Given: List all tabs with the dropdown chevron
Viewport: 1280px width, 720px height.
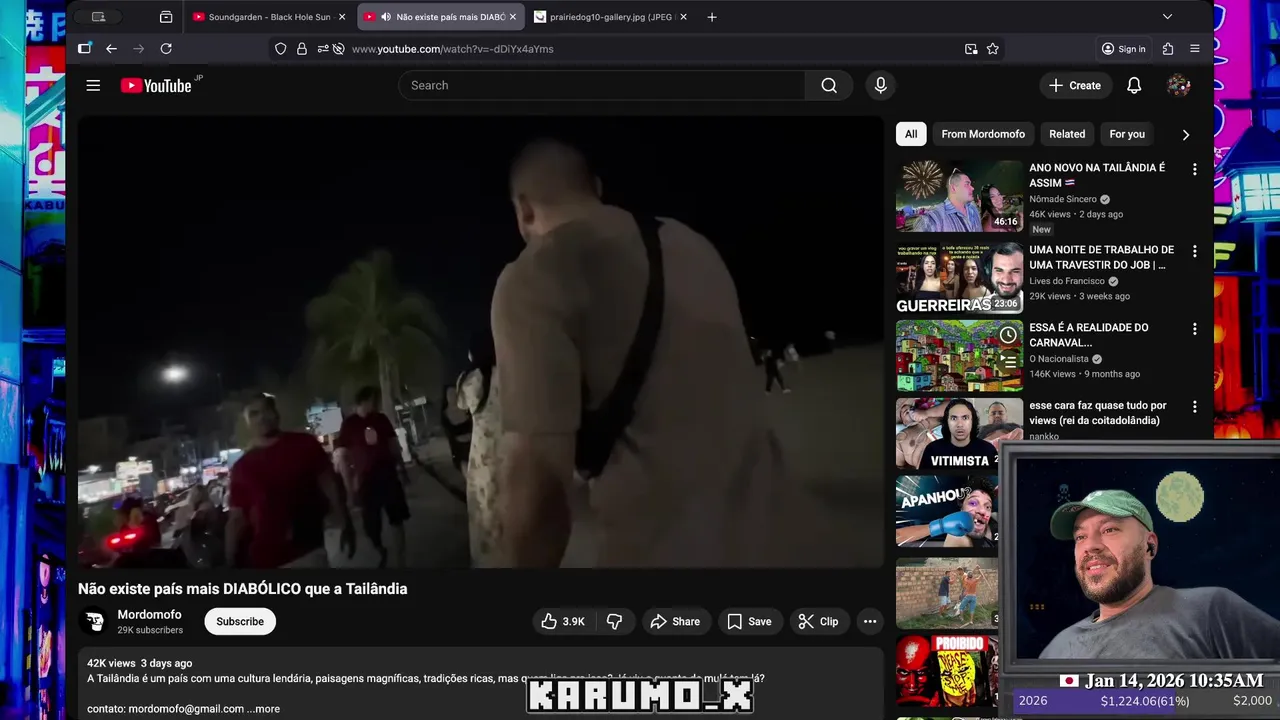Looking at the screenshot, I should click(x=1167, y=17).
